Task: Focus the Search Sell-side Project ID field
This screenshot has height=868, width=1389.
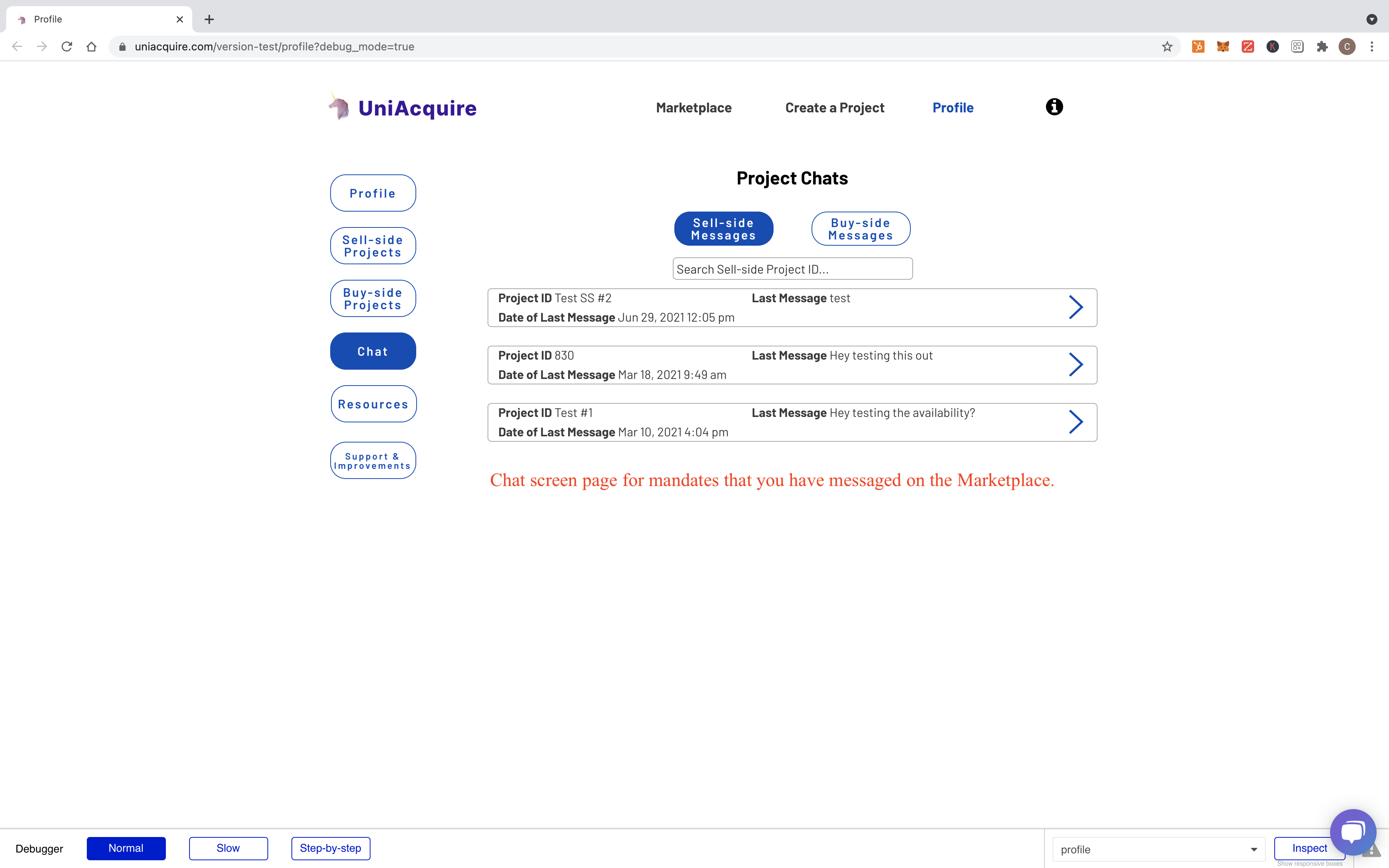Action: (792, 269)
